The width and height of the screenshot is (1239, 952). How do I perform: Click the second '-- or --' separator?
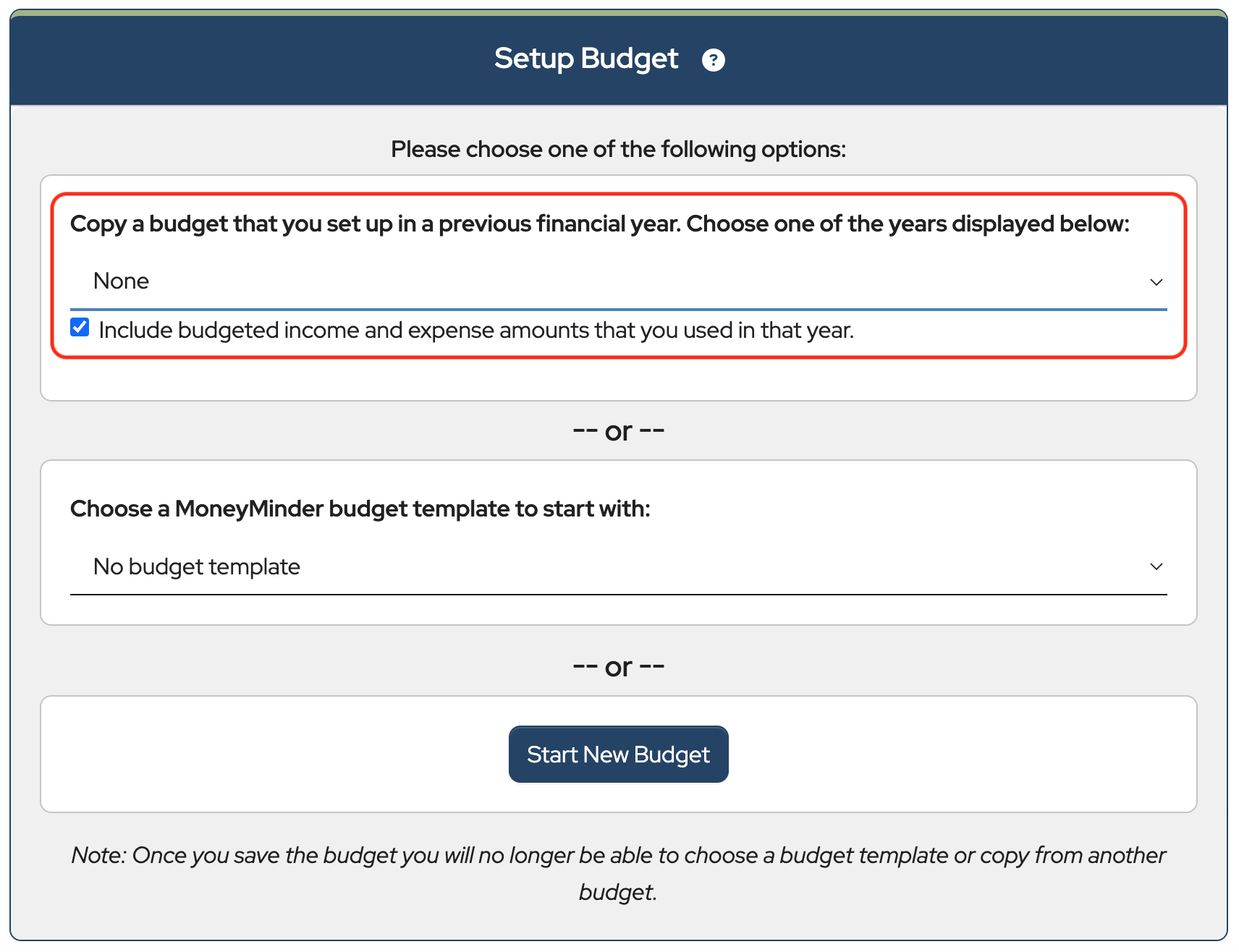pos(618,667)
